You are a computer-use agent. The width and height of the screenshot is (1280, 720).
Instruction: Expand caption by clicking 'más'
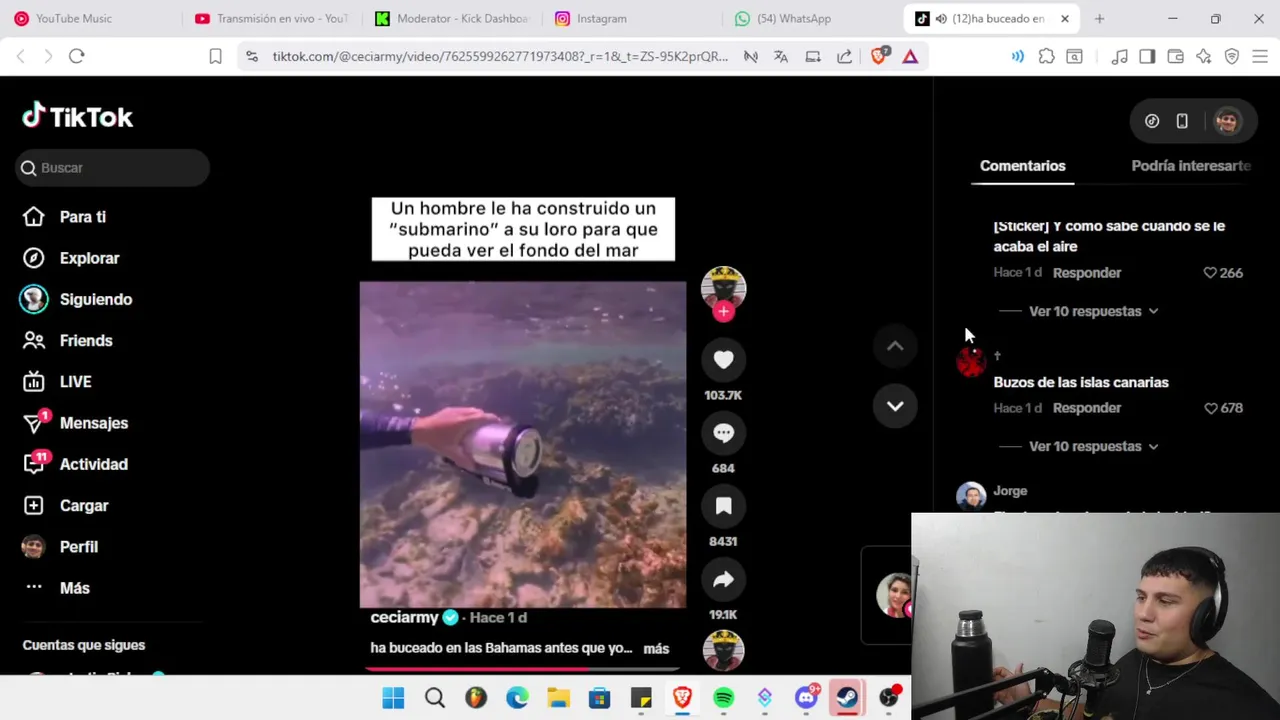point(656,649)
